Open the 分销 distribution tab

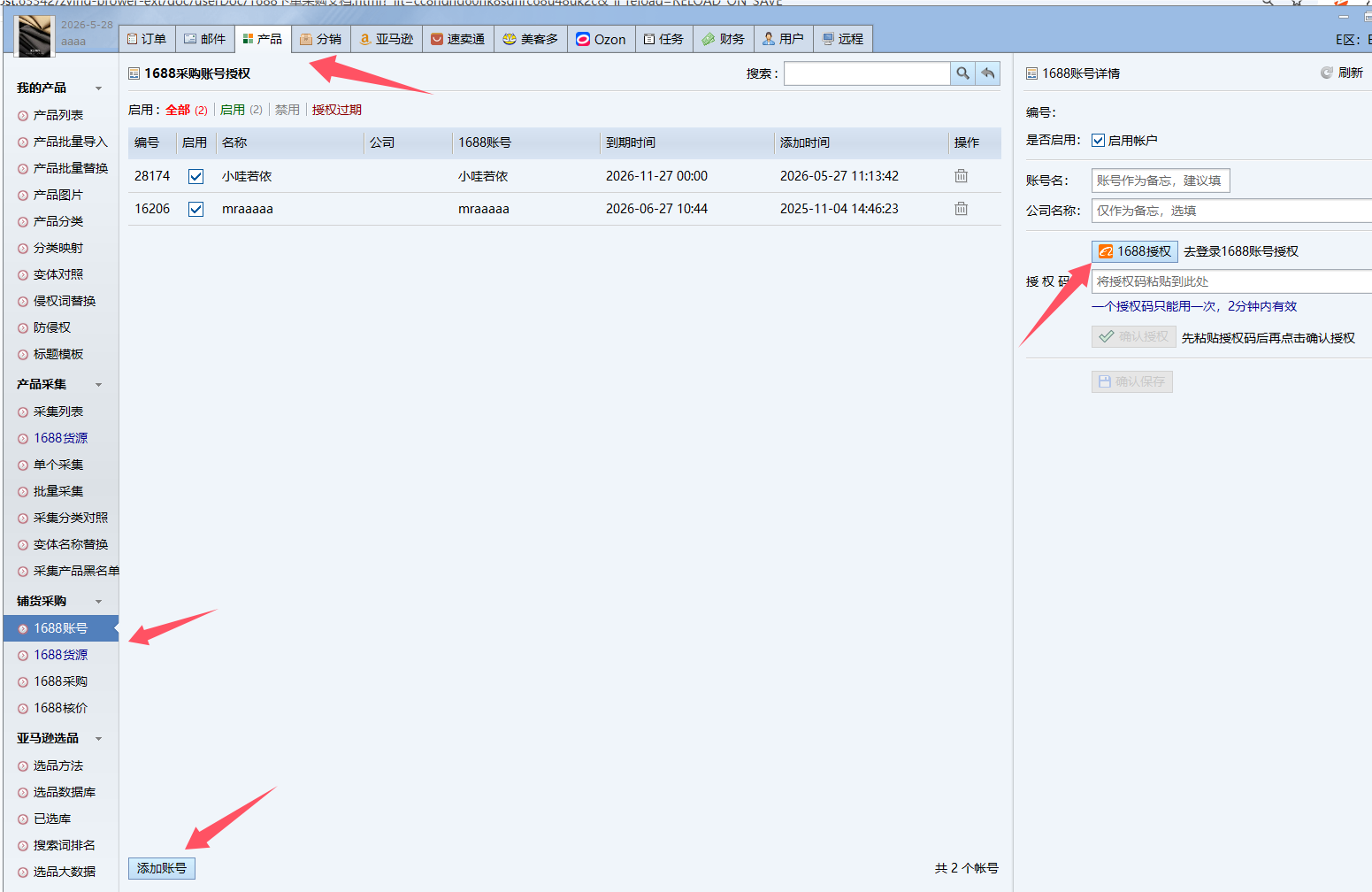click(x=321, y=39)
